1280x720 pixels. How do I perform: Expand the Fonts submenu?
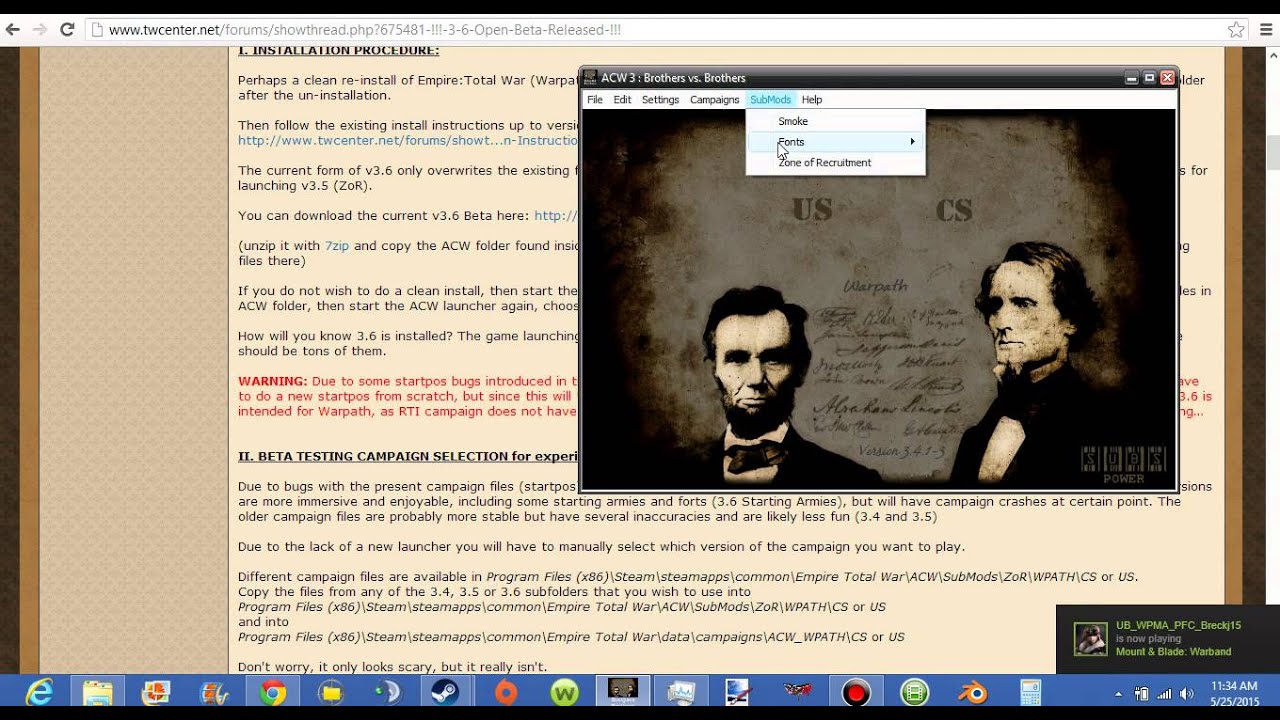835,142
